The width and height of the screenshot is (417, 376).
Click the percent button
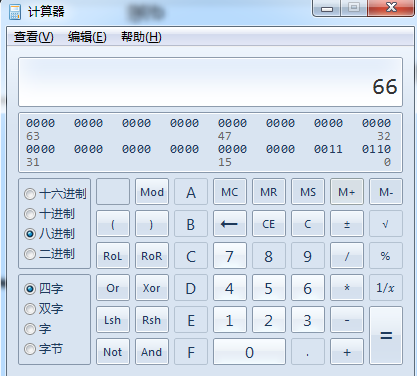coord(386,256)
